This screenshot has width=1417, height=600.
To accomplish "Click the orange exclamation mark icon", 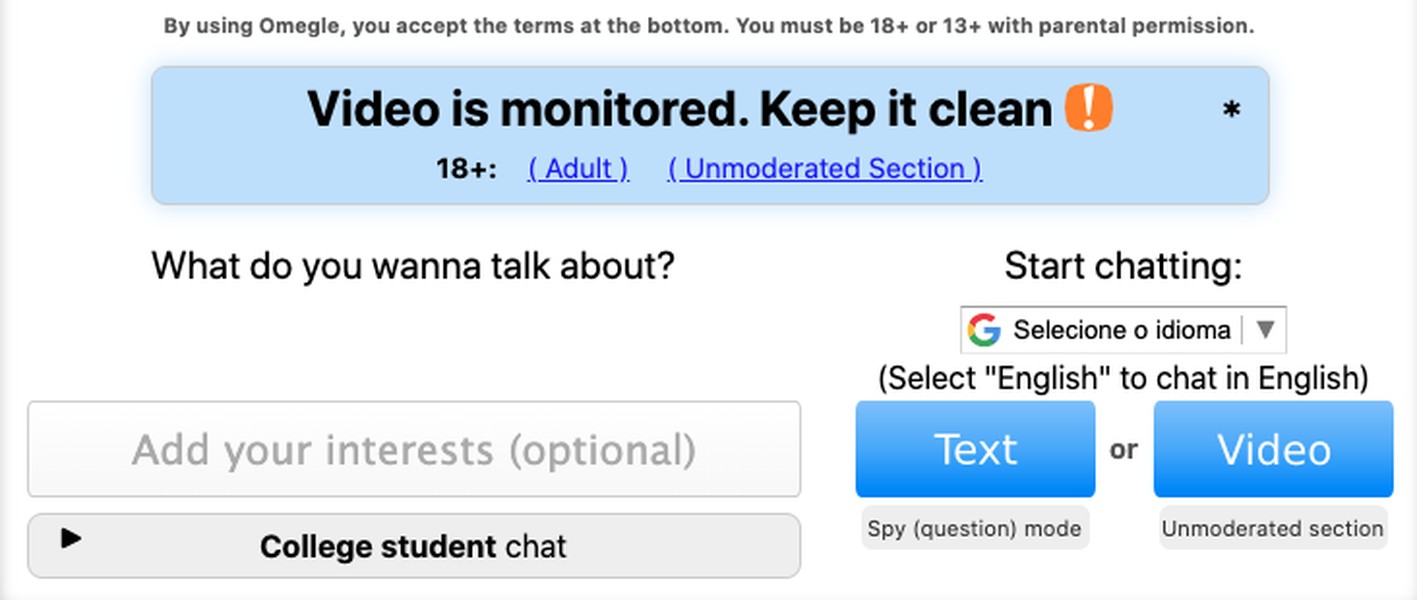I will click(1088, 108).
